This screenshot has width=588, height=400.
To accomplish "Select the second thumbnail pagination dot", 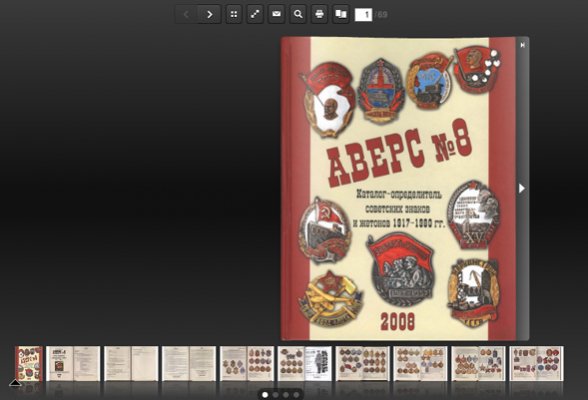I will coord(276,395).
